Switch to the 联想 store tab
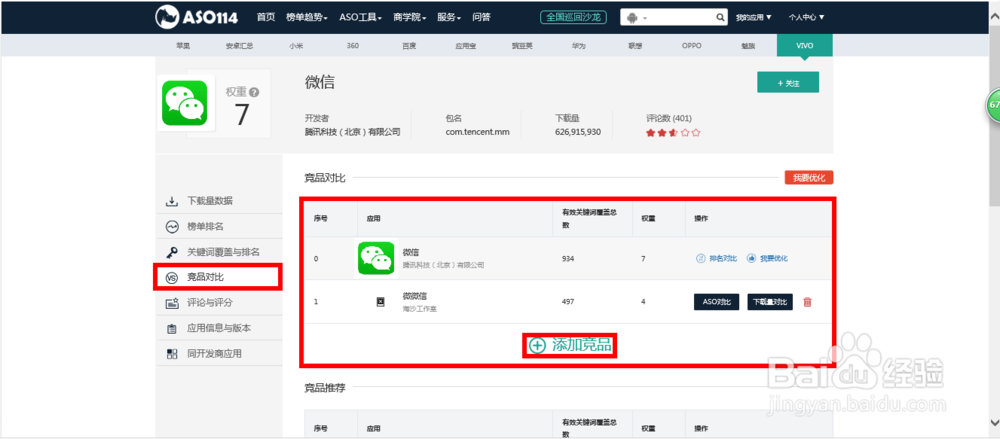 635,46
